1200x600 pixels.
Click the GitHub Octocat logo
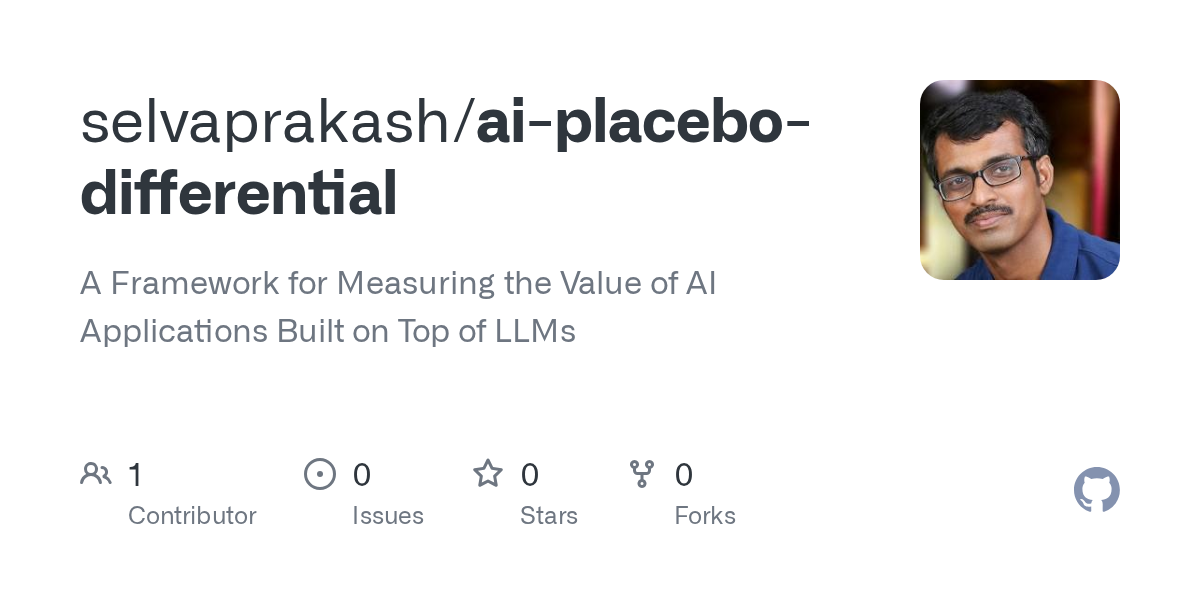1096,490
